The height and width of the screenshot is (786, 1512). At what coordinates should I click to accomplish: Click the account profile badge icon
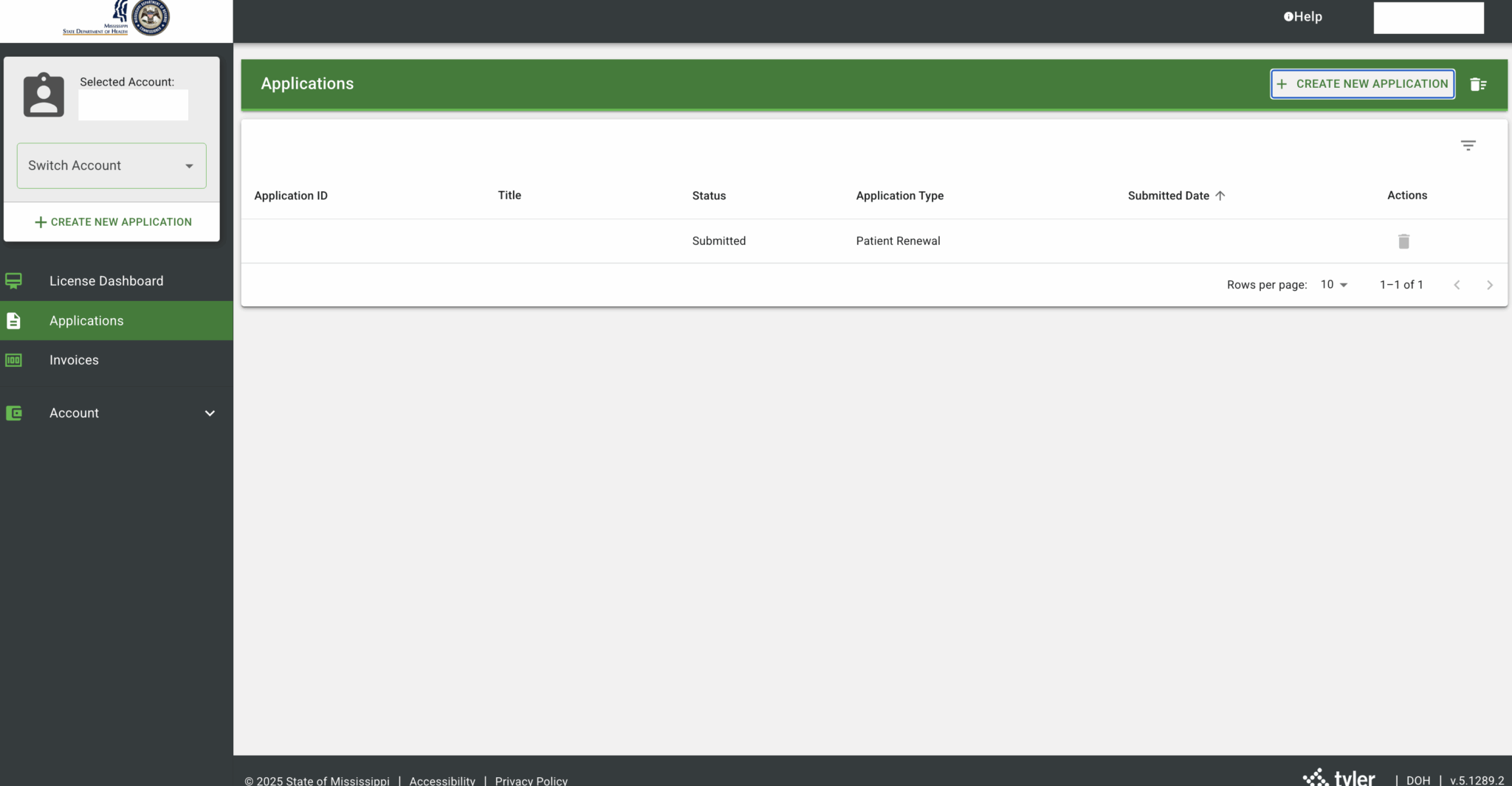pyautogui.click(x=44, y=95)
